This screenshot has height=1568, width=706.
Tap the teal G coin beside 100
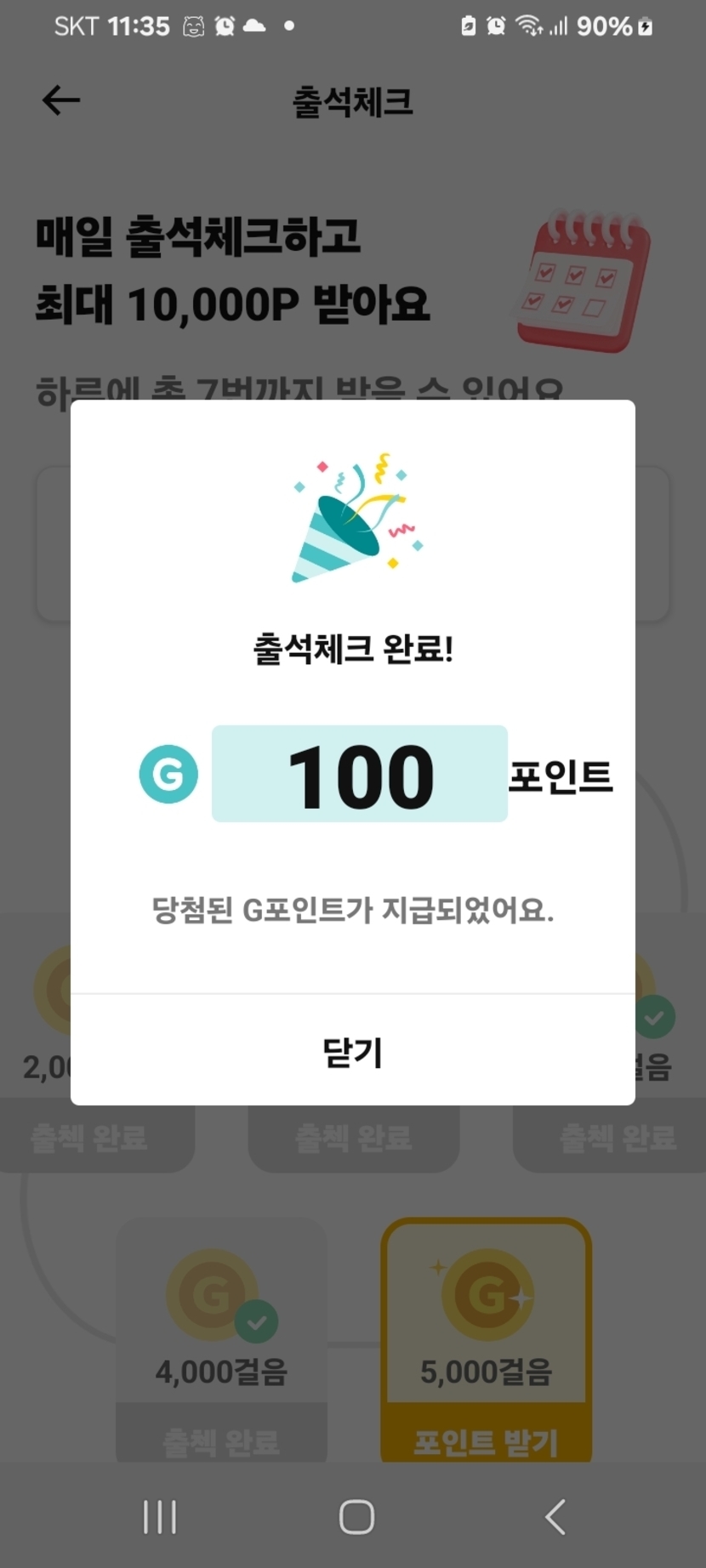point(168,774)
